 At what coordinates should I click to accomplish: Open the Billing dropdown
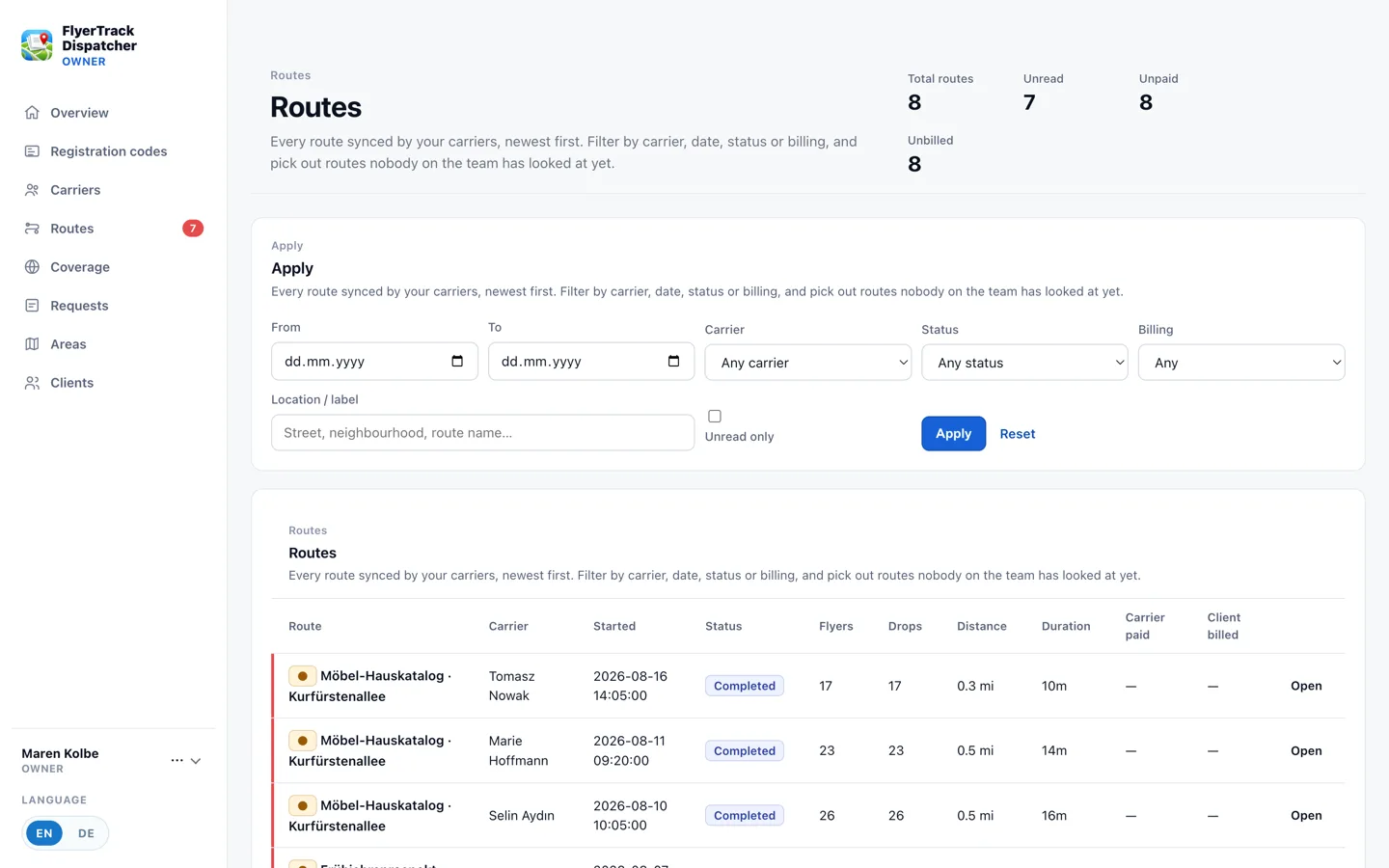pos(1241,363)
